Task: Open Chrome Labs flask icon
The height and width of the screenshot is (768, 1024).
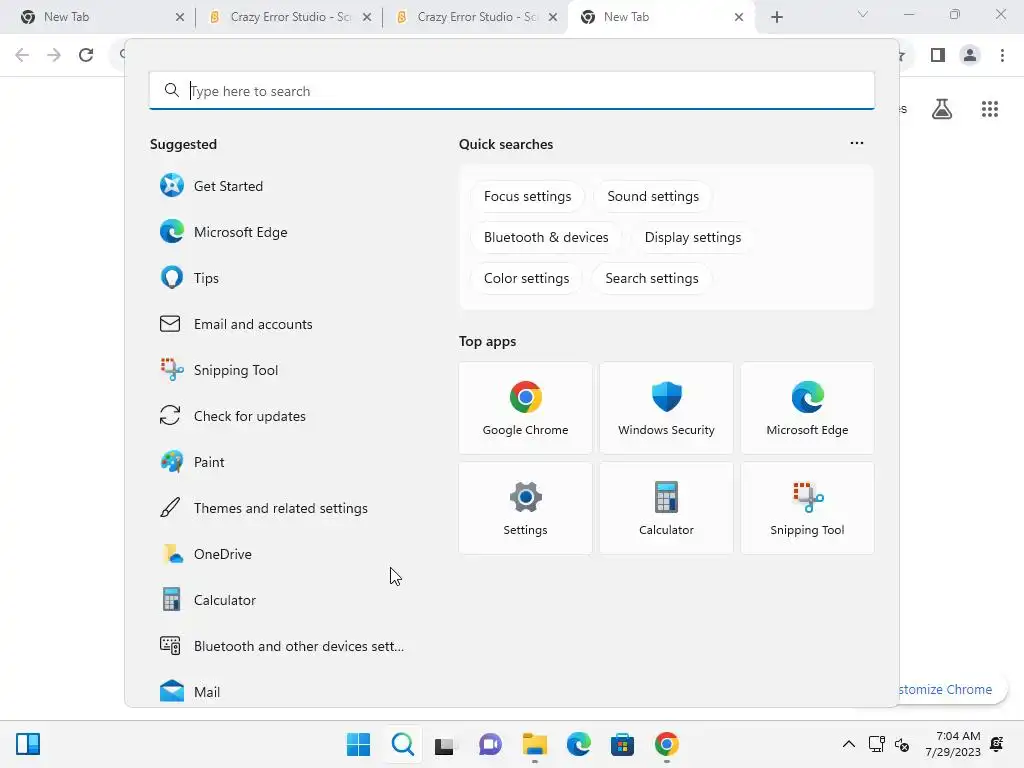Action: [x=942, y=109]
